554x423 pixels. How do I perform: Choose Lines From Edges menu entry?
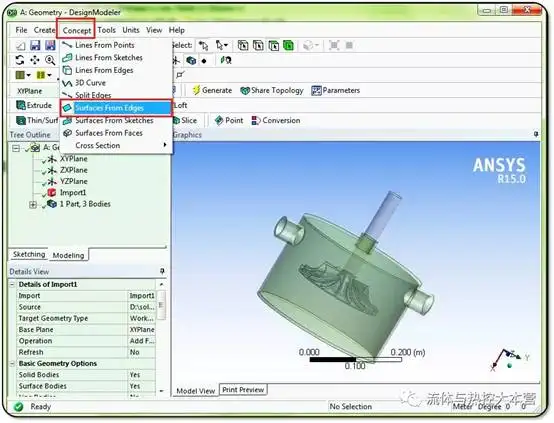point(116,70)
